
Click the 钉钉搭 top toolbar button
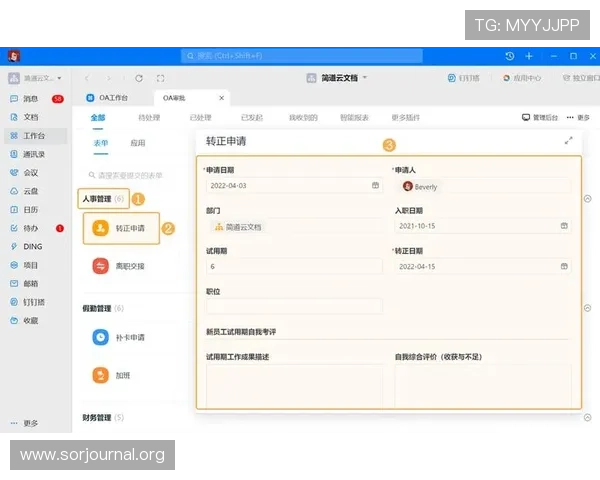click(464, 78)
